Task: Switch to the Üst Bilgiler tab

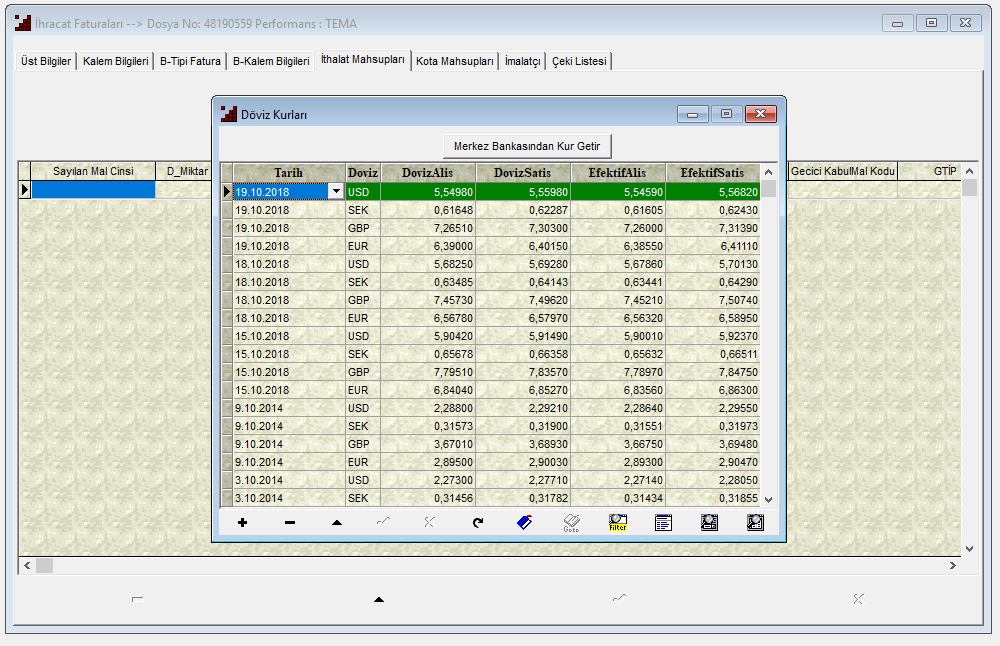Action: click(46, 61)
